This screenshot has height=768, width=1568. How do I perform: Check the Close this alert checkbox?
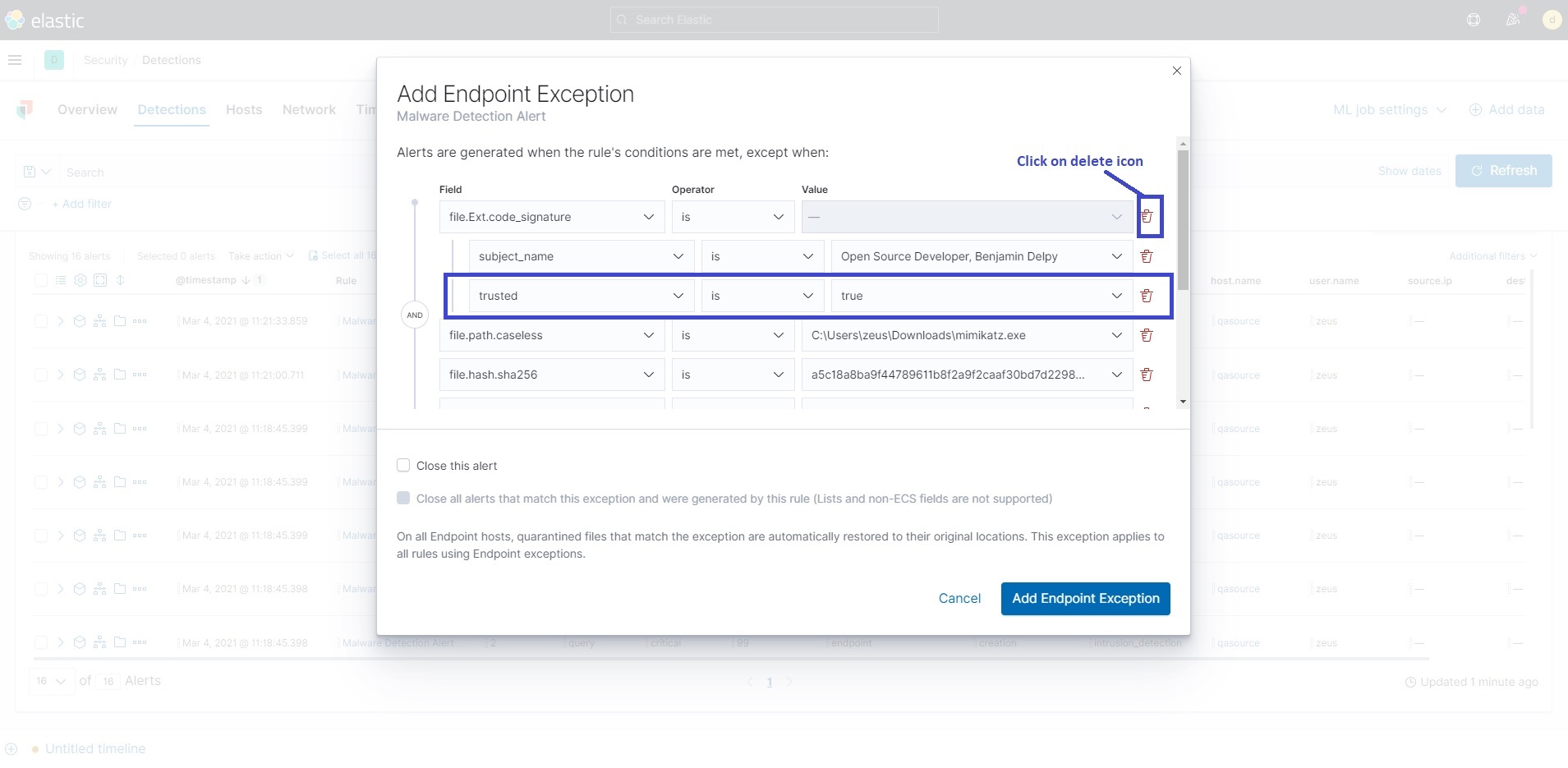pyautogui.click(x=404, y=465)
